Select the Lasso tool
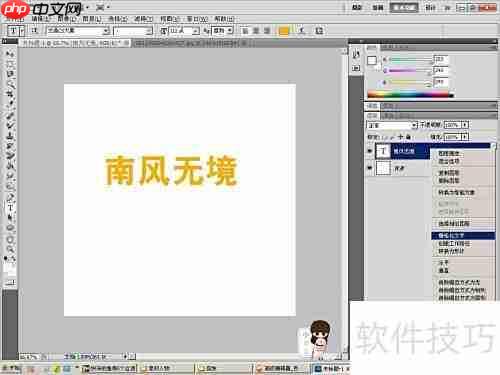 pos(10,74)
